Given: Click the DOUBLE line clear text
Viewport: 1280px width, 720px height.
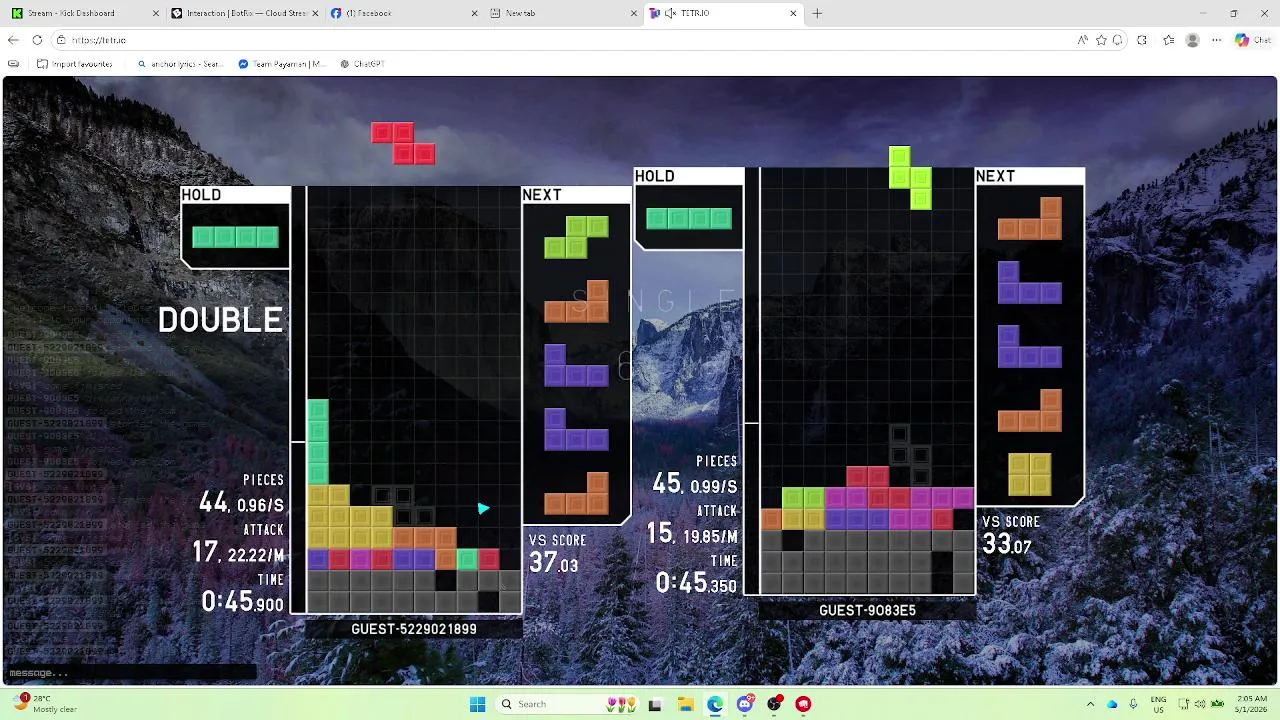Looking at the screenshot, I should [x=221, y=320].
